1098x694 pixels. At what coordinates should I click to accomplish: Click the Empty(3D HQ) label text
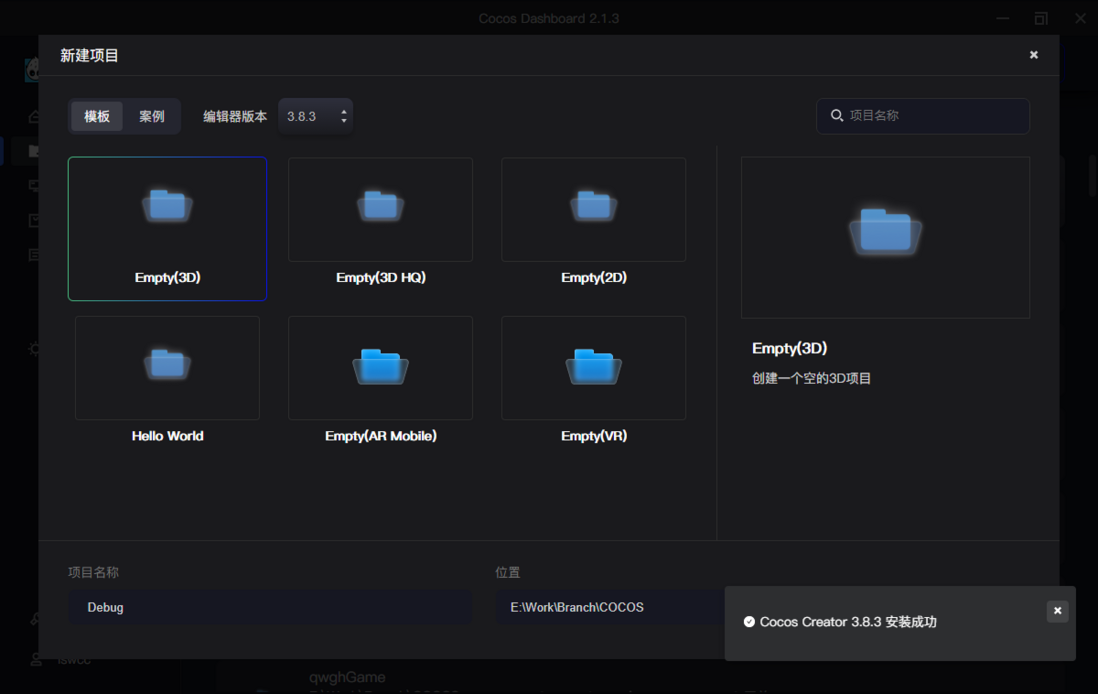click(380, 277)
